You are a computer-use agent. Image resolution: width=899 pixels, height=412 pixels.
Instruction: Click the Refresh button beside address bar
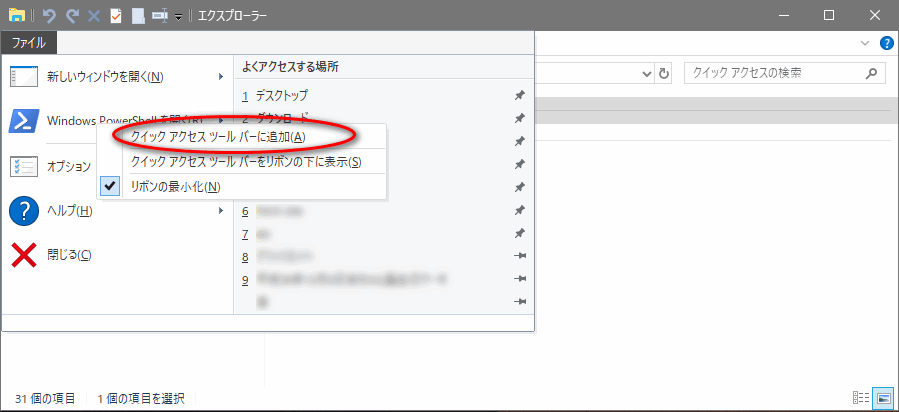click(664, 74)
